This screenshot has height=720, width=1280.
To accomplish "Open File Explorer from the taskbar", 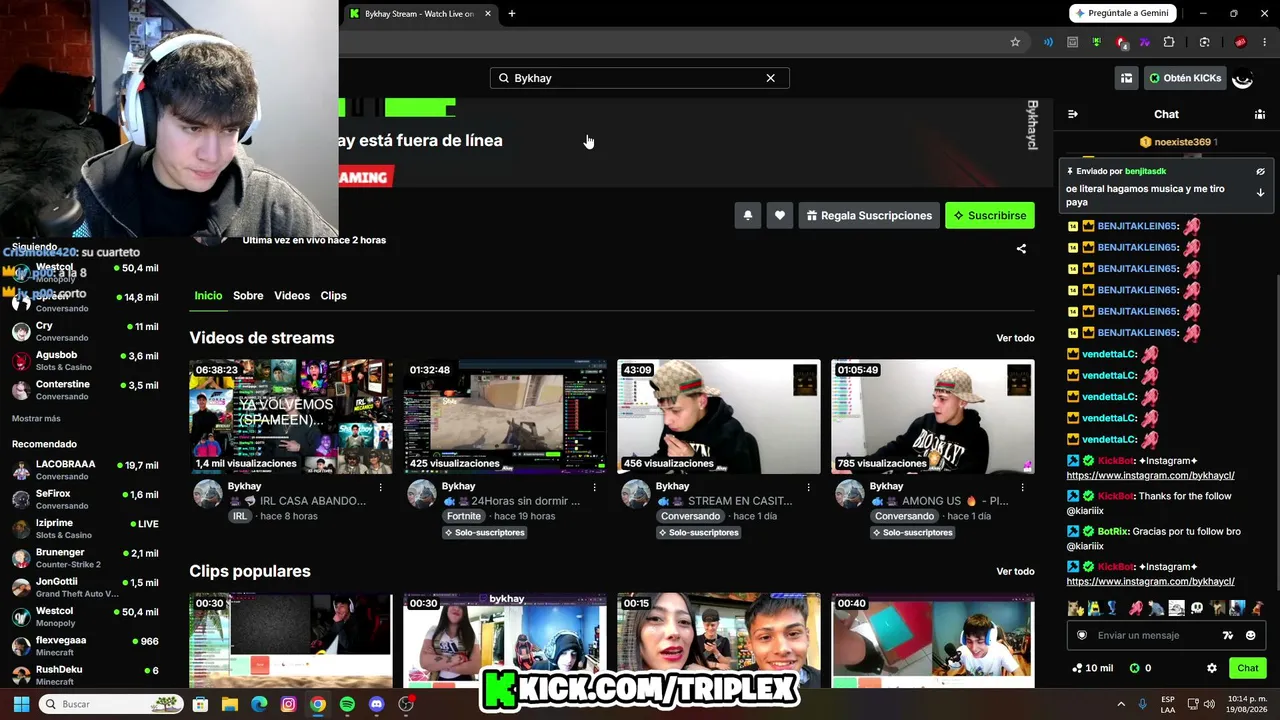I will coord(230,704).
